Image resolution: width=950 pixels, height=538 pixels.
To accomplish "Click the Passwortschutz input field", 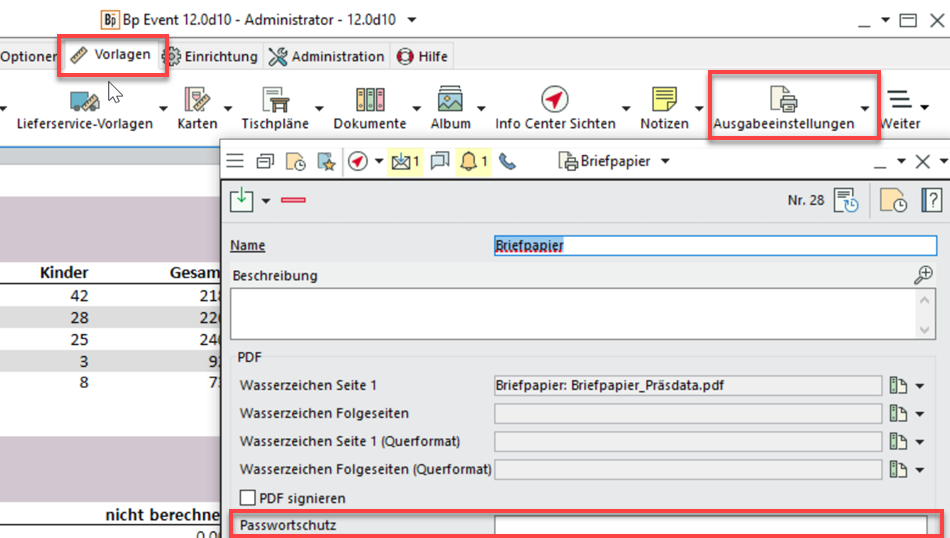I will (x=710, y=525).
